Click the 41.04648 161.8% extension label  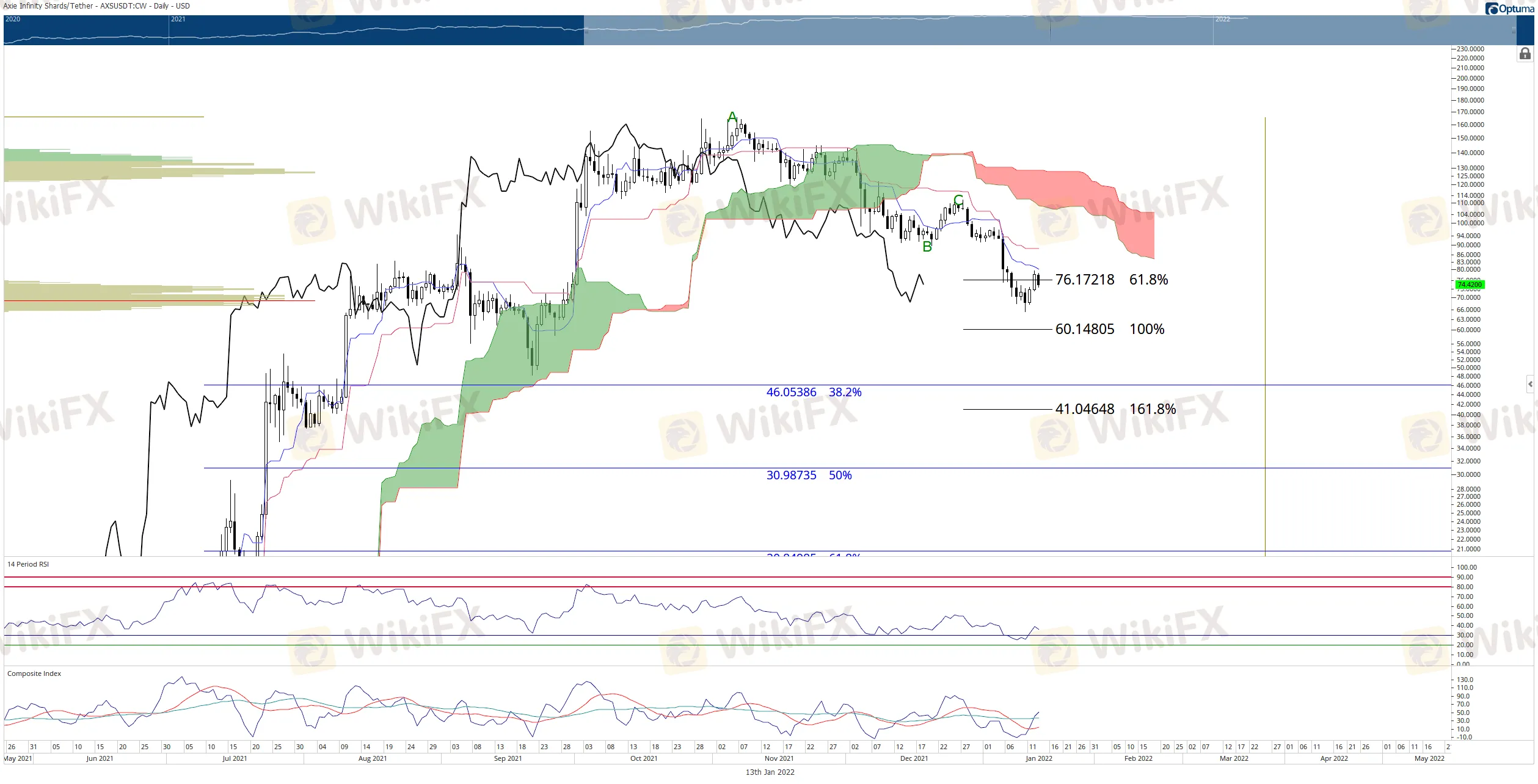point(1115,409)
